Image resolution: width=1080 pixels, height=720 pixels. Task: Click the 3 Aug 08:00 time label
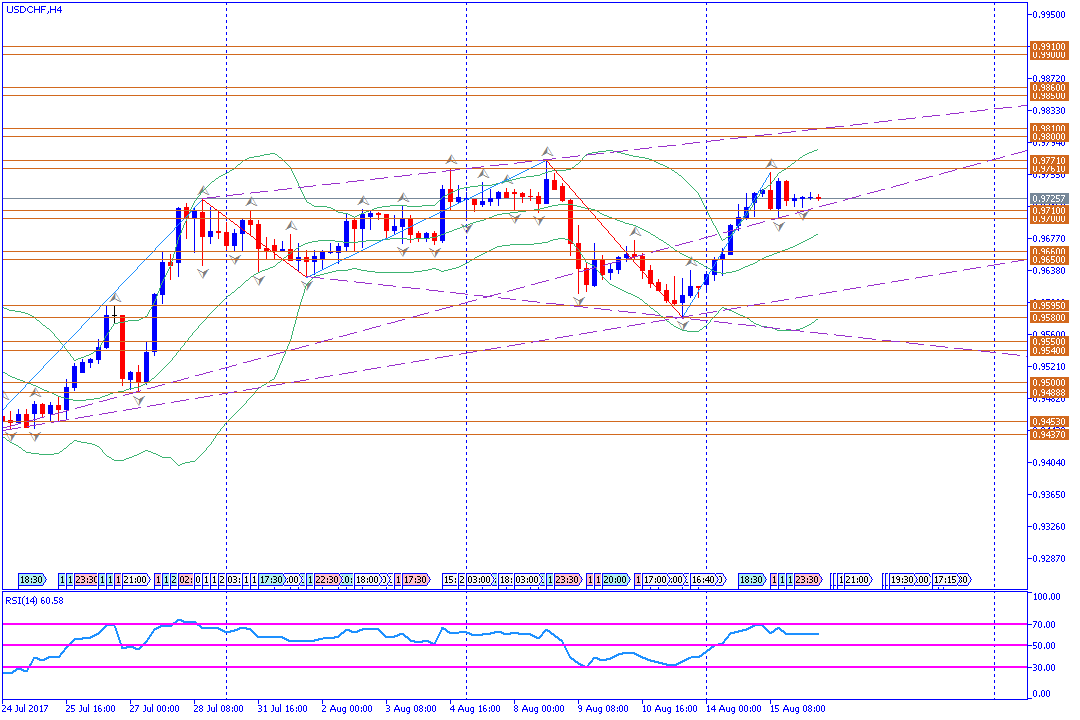tap(411, 709)
